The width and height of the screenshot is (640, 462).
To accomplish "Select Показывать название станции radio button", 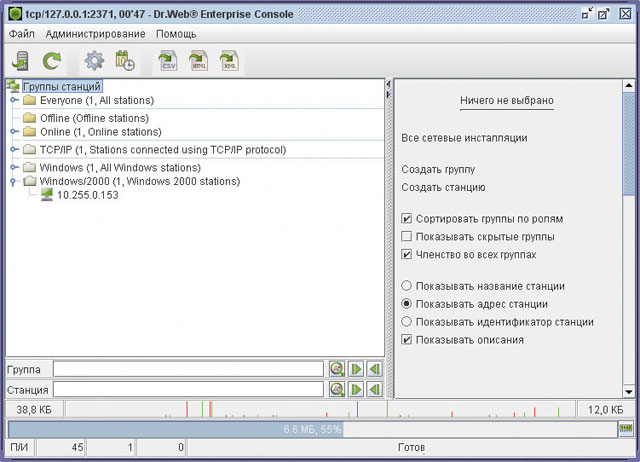I will click(x=406, y=286).
